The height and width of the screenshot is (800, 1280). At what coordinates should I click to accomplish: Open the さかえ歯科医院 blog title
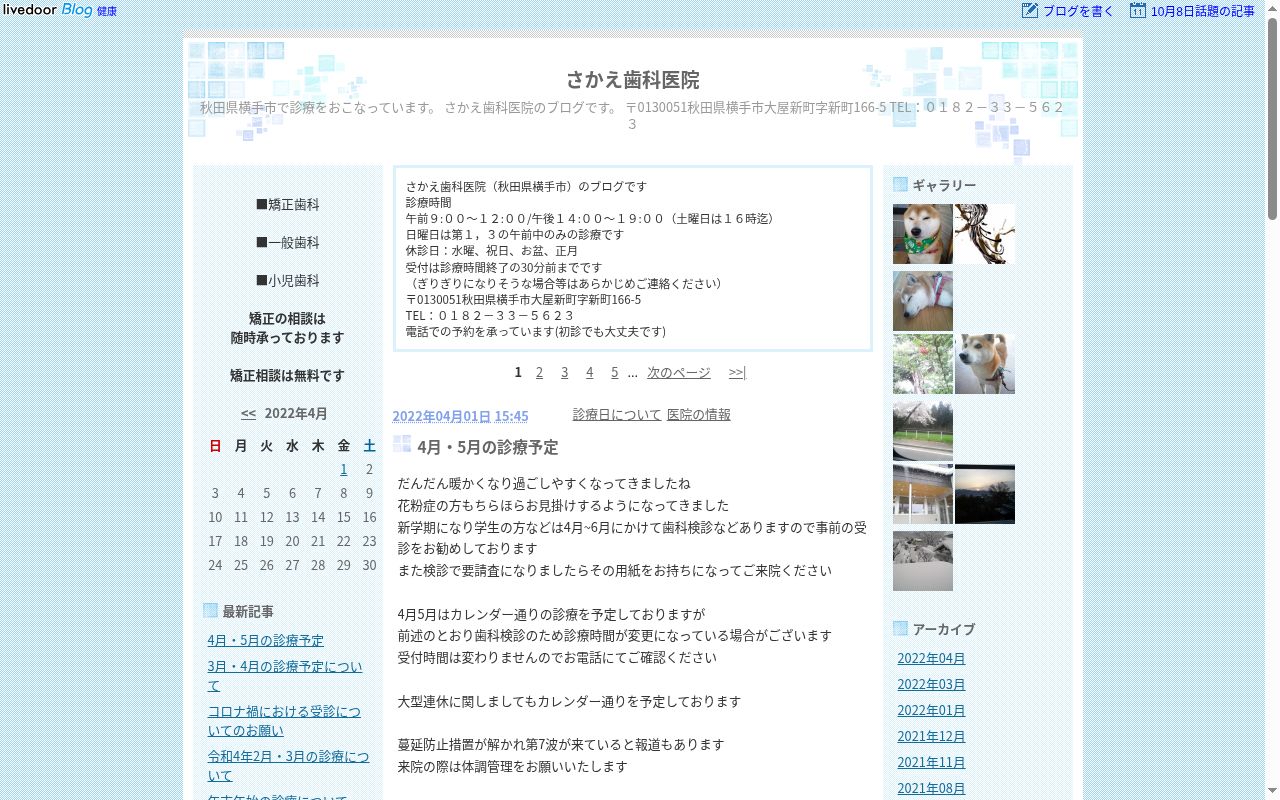633,80
